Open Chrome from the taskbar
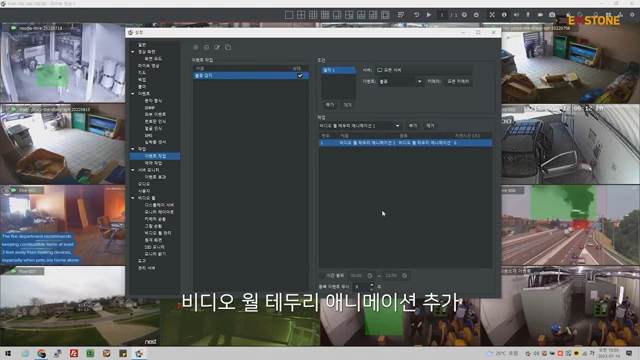Viewport: 640px width, 360px height. pos(41,353)
